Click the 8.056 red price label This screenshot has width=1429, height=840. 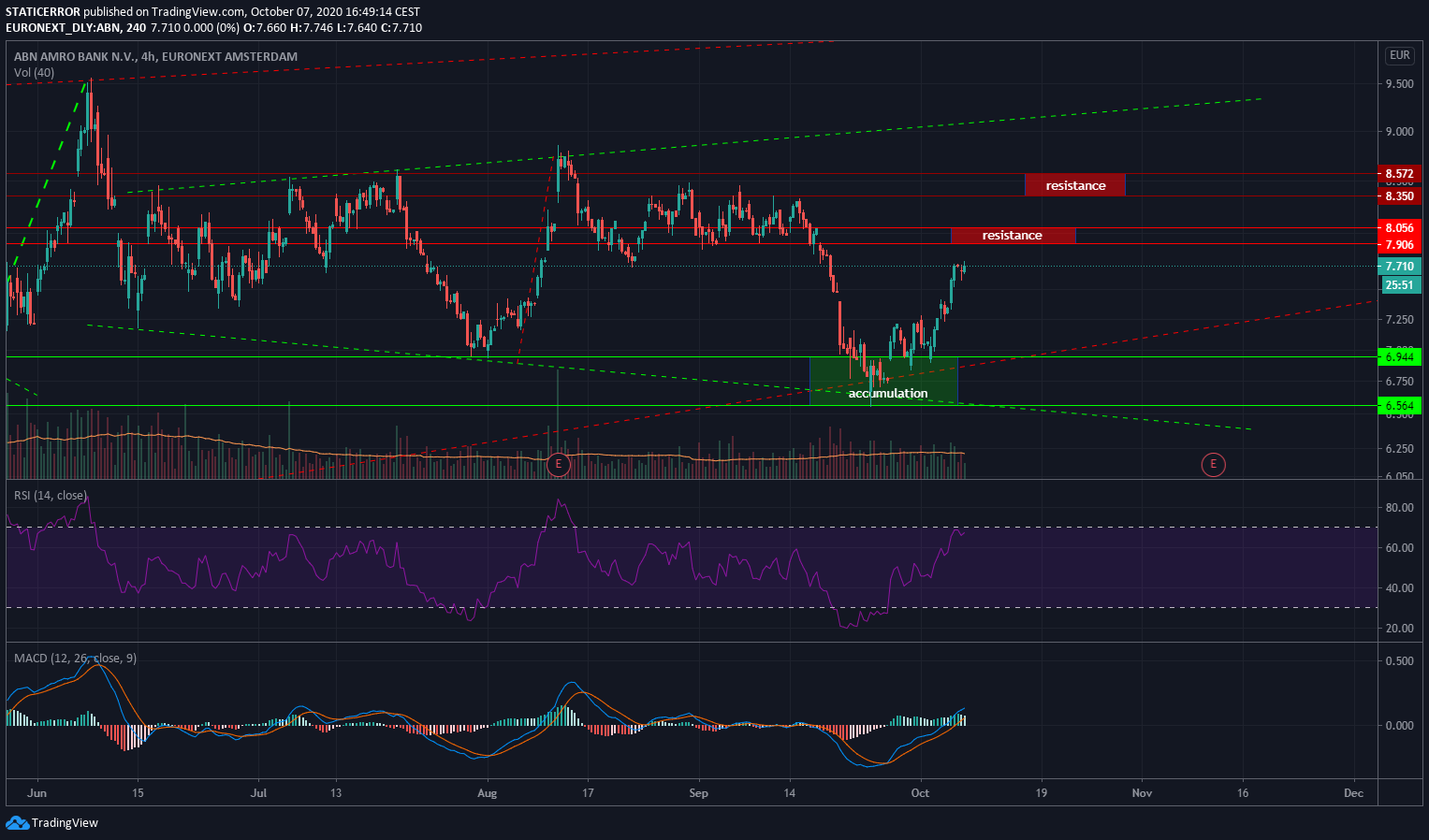1400,228
